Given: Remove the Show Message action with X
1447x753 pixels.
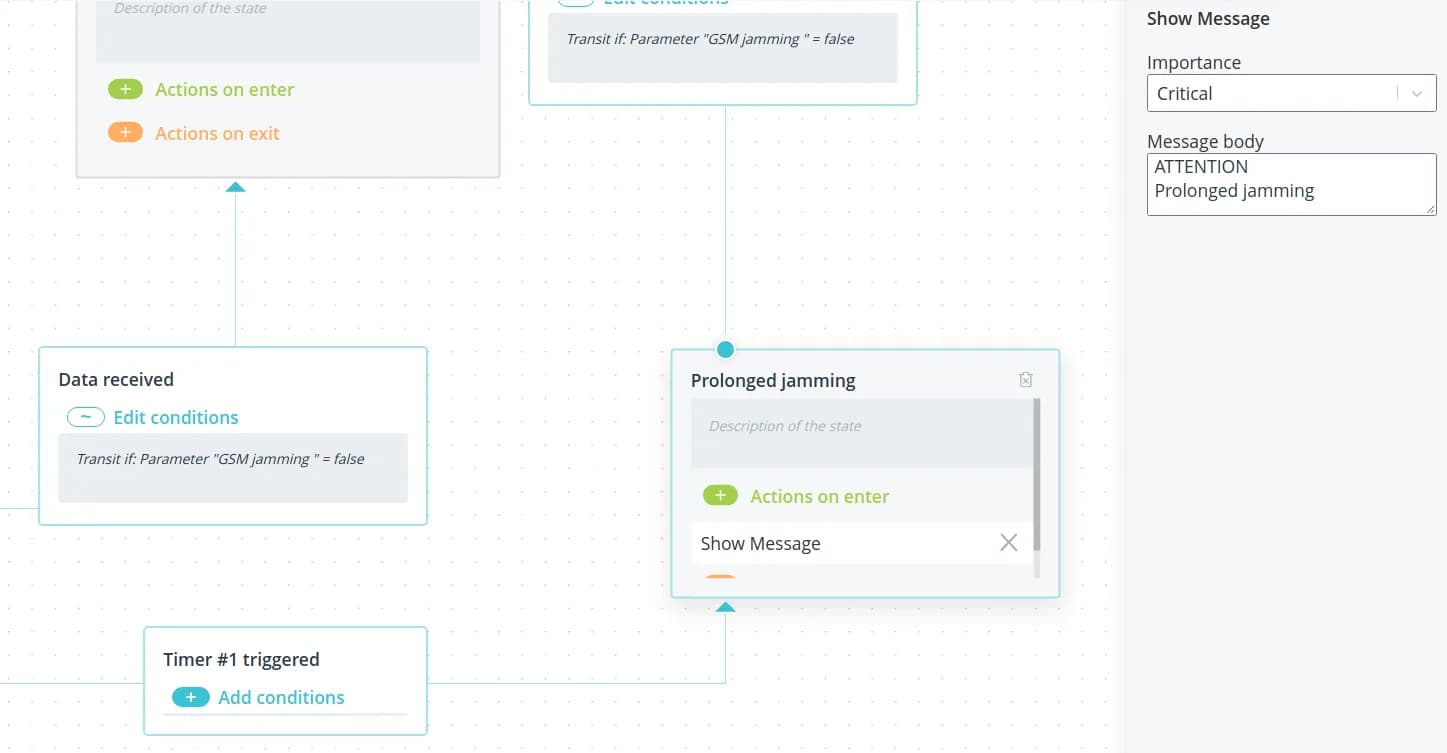Looking at the screenshot, I should tap(1008, 543).
